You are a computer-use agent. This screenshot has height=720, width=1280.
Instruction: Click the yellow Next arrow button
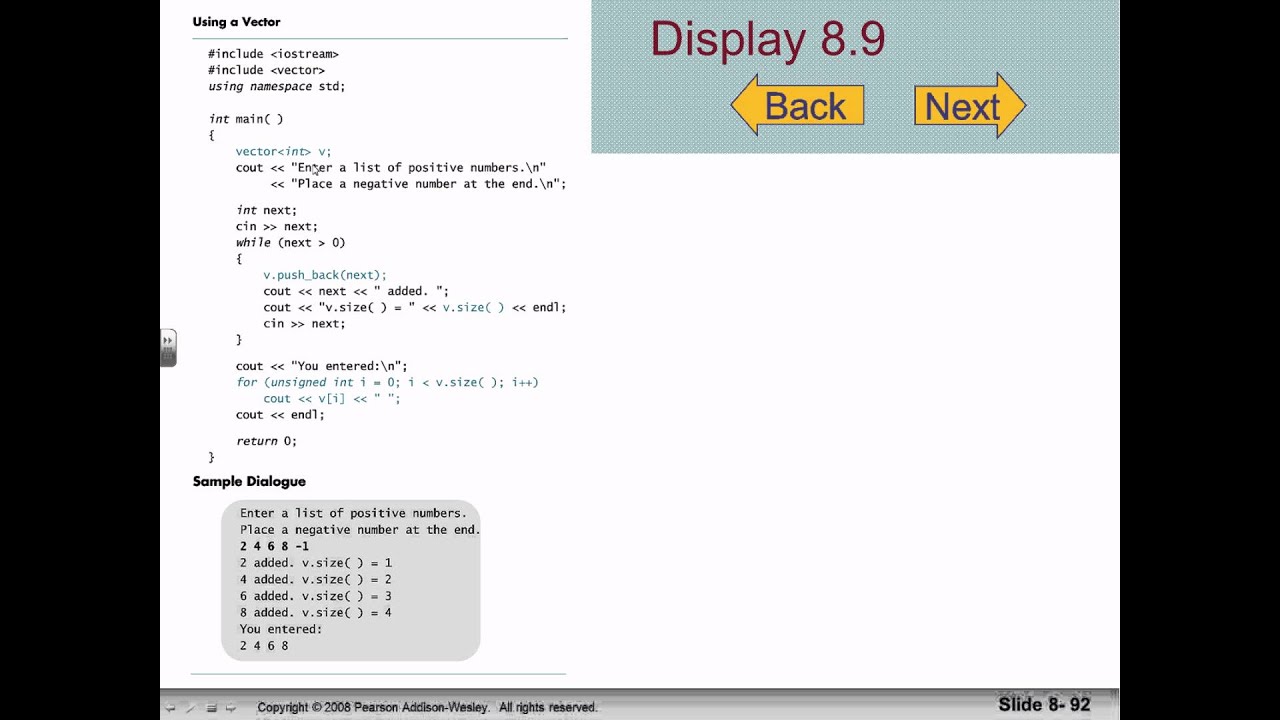pyautogui.click(x=970, y=105)
